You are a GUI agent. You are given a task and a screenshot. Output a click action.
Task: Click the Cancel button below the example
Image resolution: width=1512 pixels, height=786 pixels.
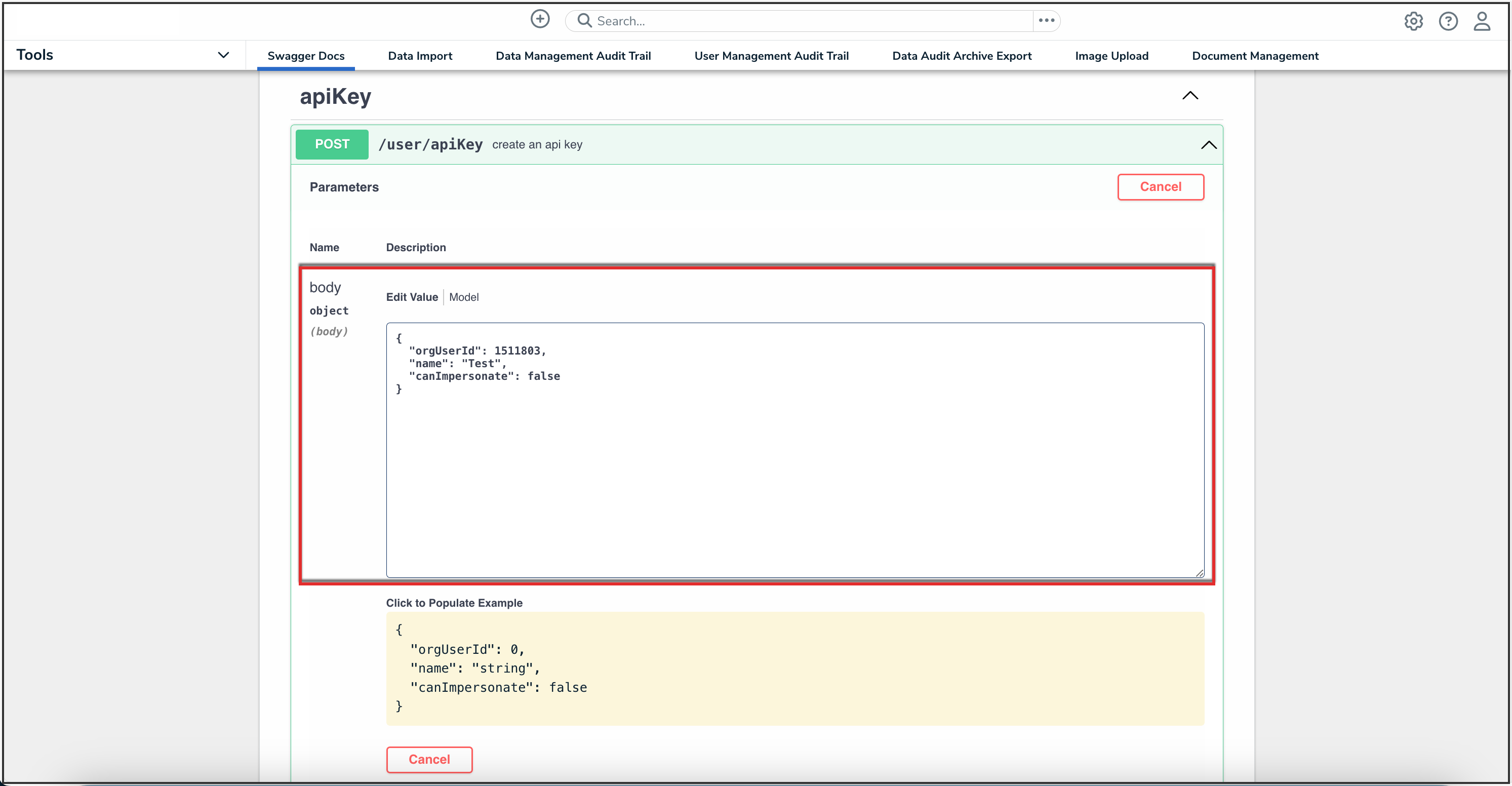(429, 759)
